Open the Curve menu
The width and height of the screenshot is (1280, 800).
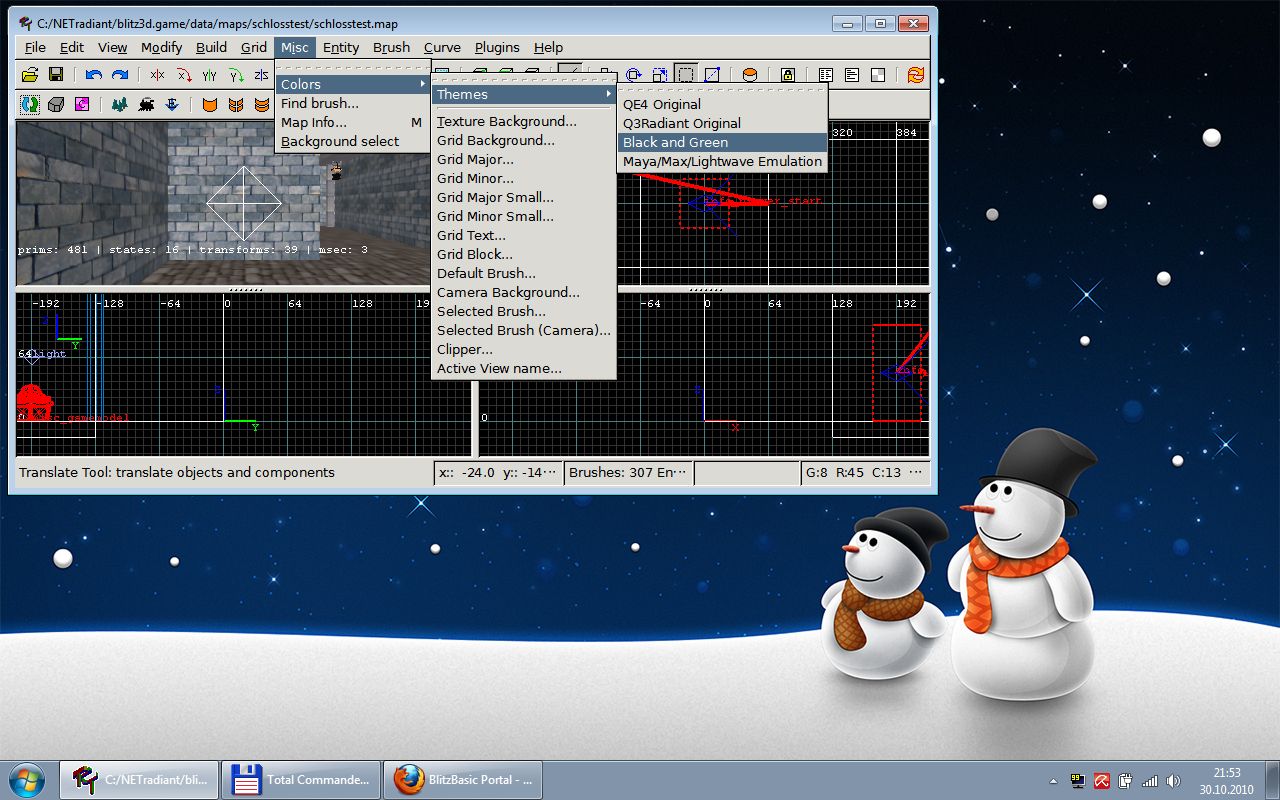[442, 47]
